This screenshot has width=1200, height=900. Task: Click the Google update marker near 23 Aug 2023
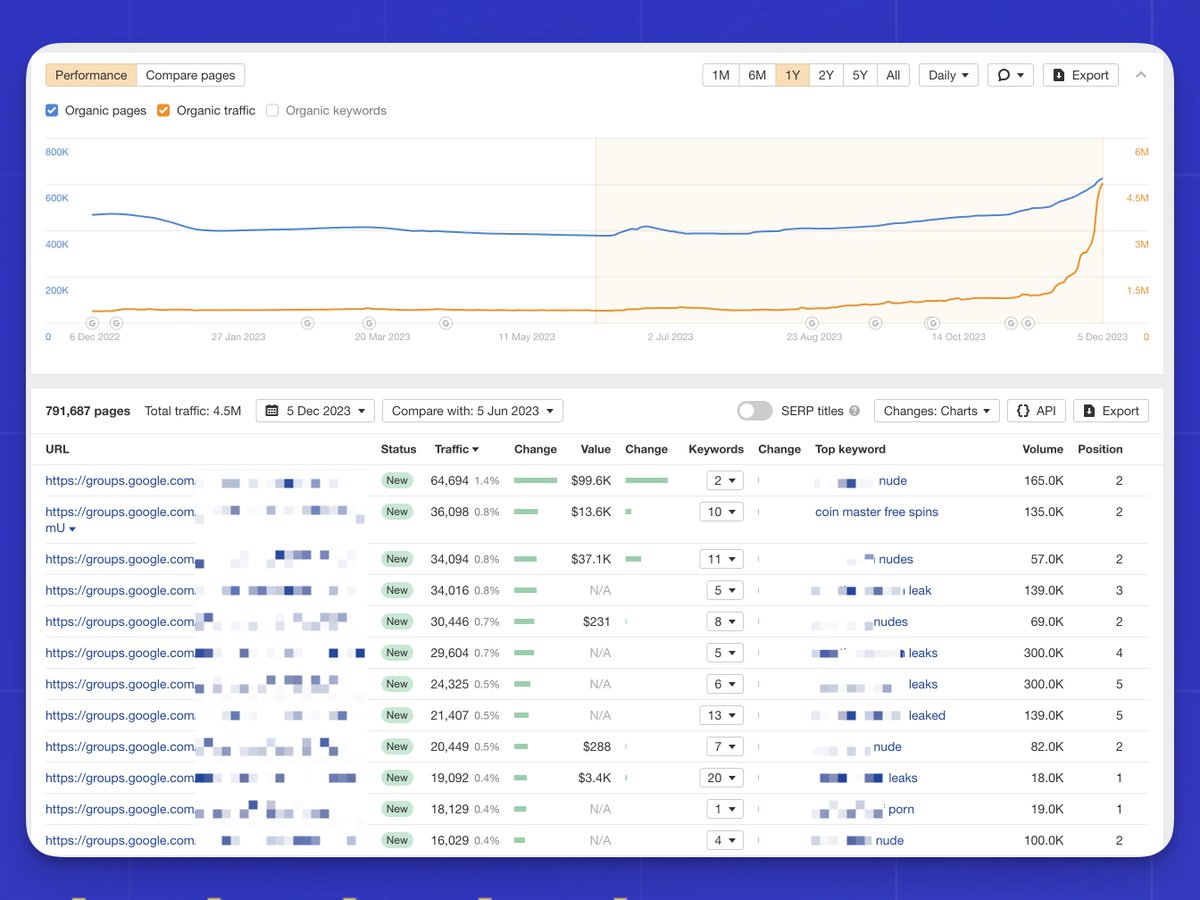(812, 323)
